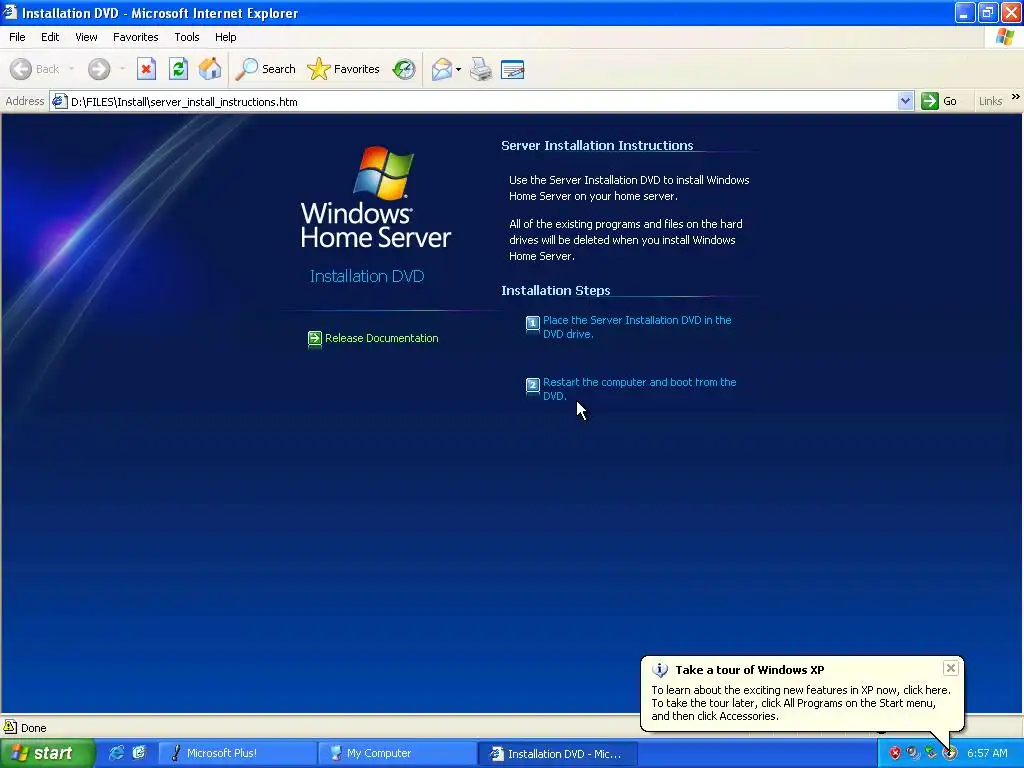Refresh the current page
This screenshot has height=768, width=1024.
(178, 69)
